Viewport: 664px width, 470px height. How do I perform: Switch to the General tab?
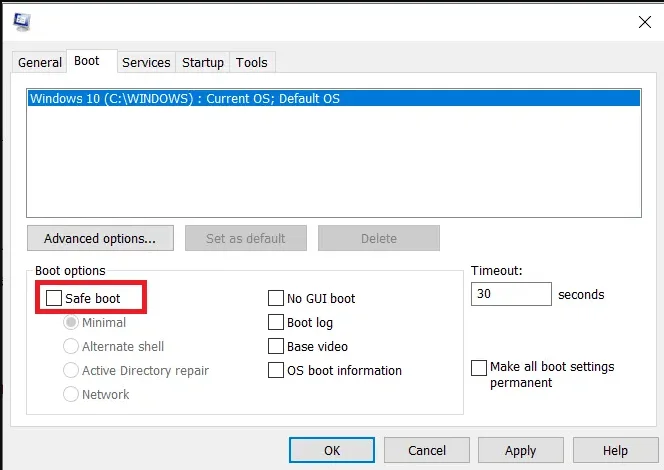coord(40,63)
